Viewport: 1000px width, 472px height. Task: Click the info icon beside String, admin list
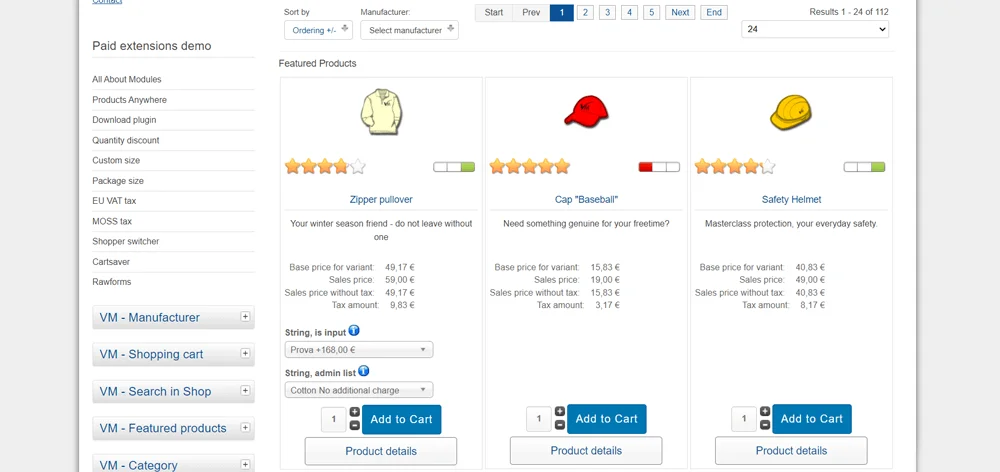pyautogui.click(x=364, y=371)
